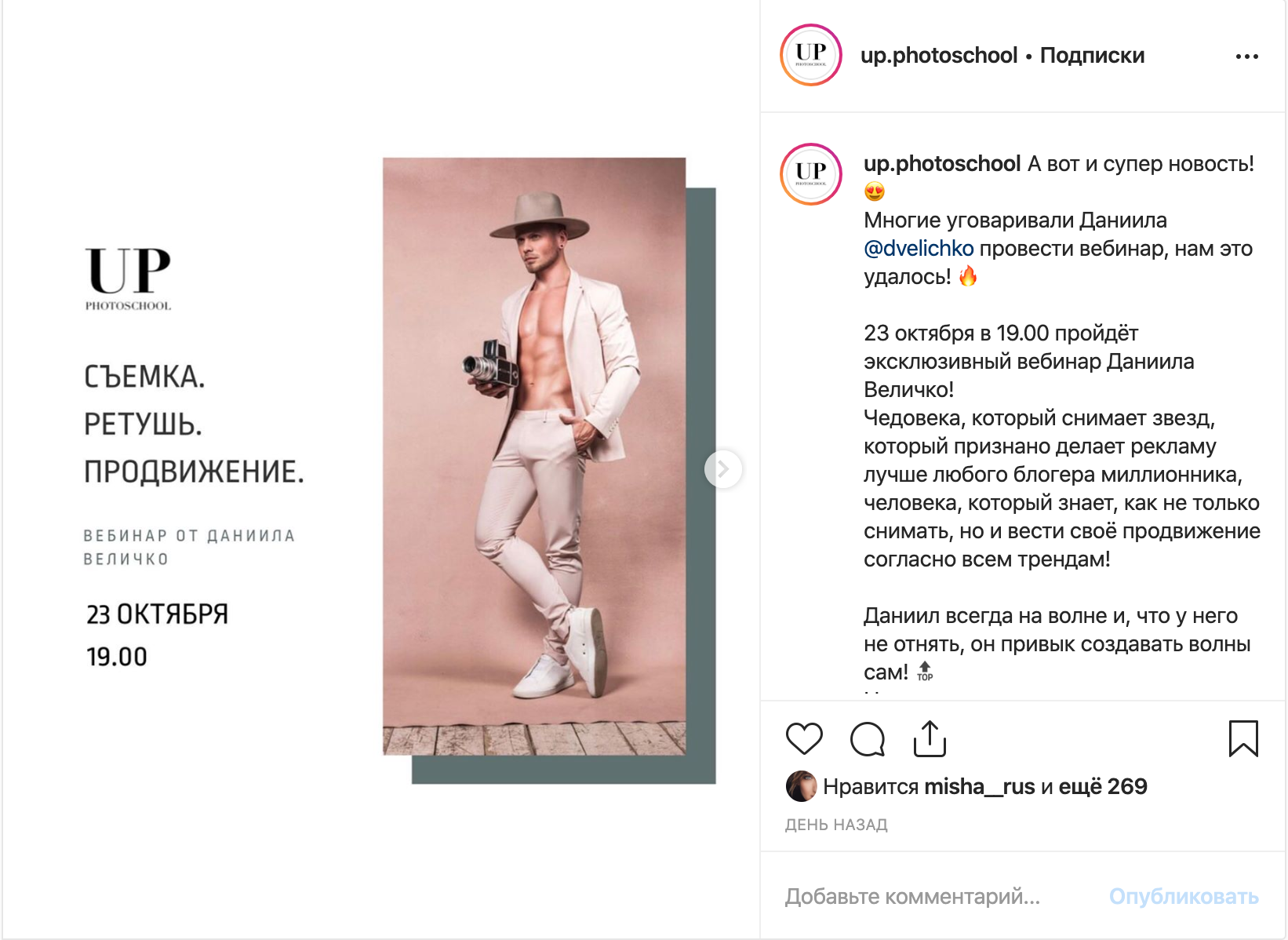
Task: Click the UP Photoschool logo on poster
Action: pos(128,279)
